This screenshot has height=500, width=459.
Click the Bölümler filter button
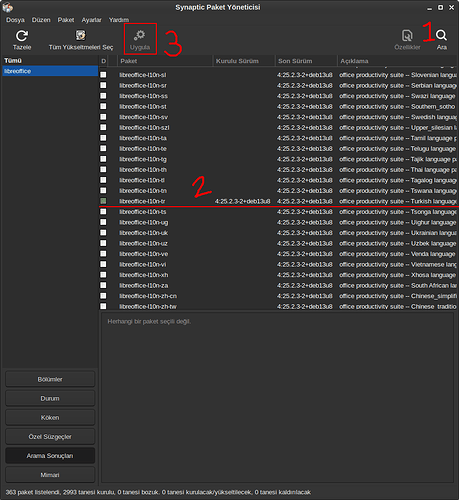point(50,379)
